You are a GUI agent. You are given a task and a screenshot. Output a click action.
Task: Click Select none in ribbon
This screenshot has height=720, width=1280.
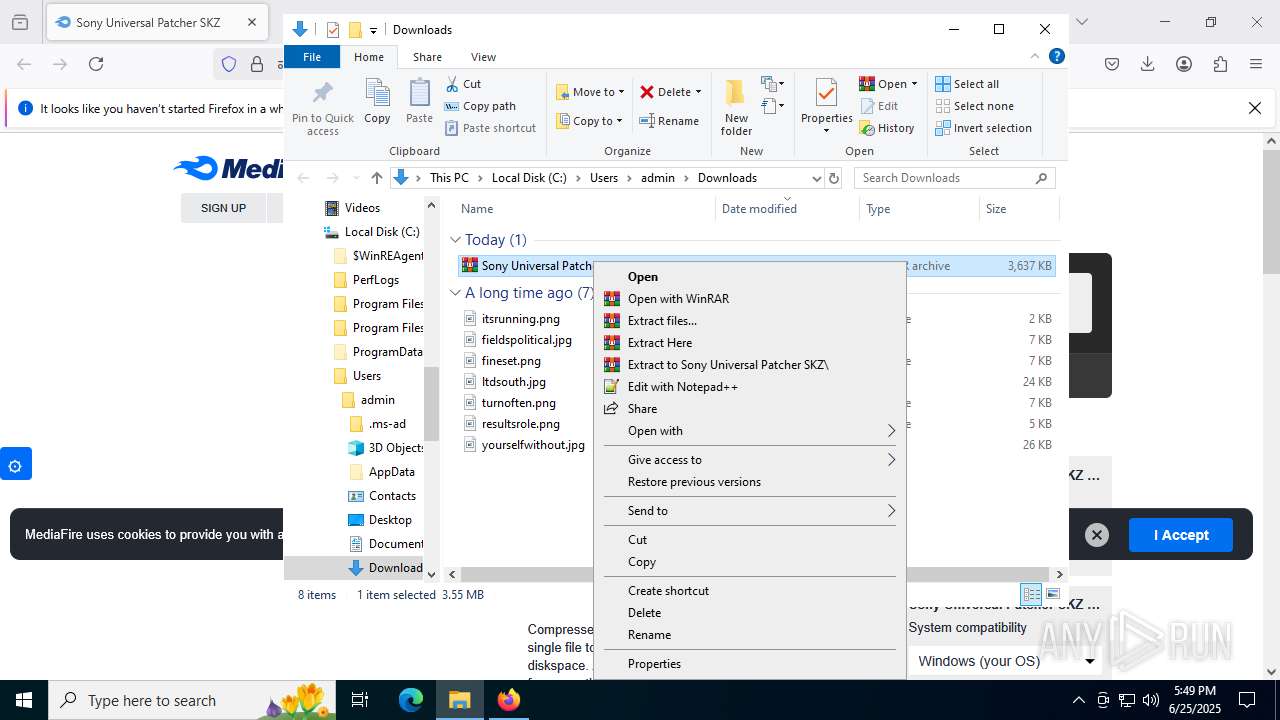point(974,106)
